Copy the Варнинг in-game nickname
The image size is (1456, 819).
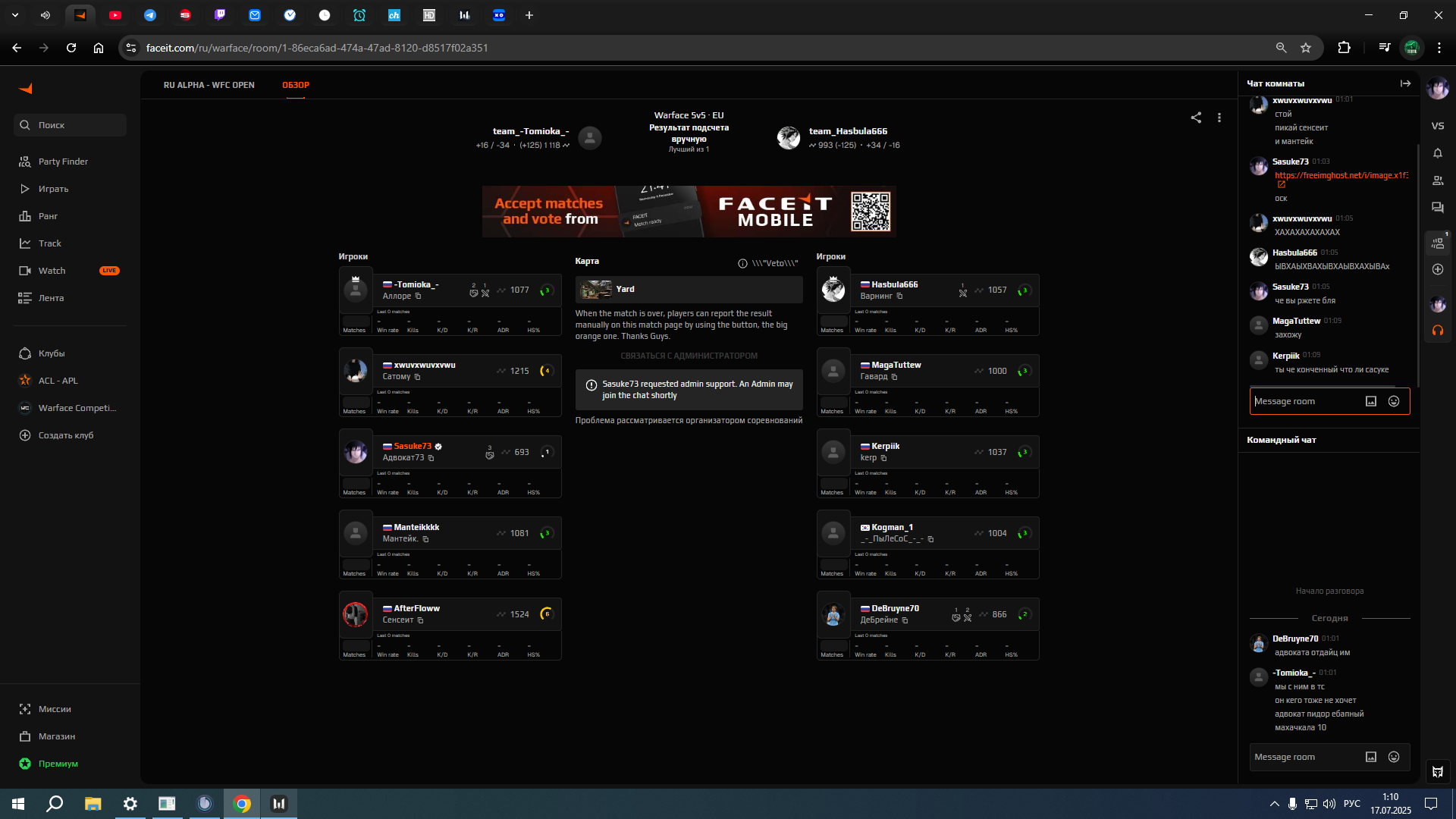click(899, 297)
